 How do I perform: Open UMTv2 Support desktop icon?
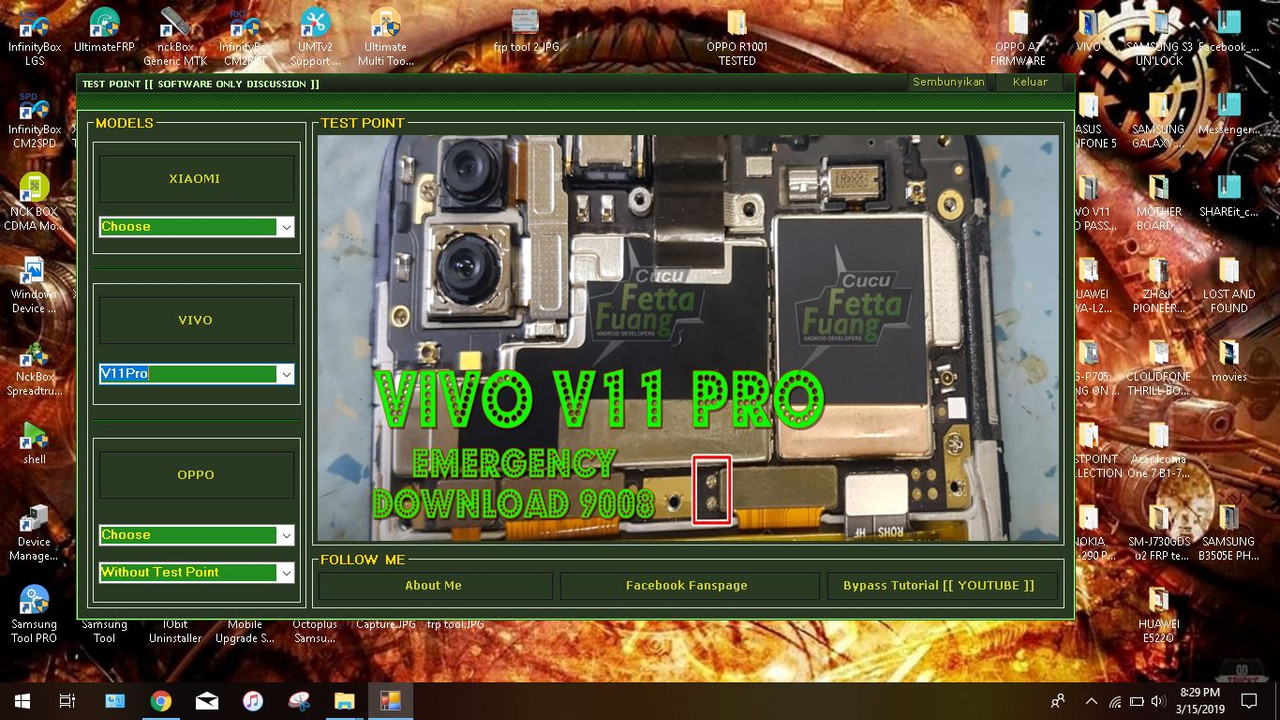[315, 36]
